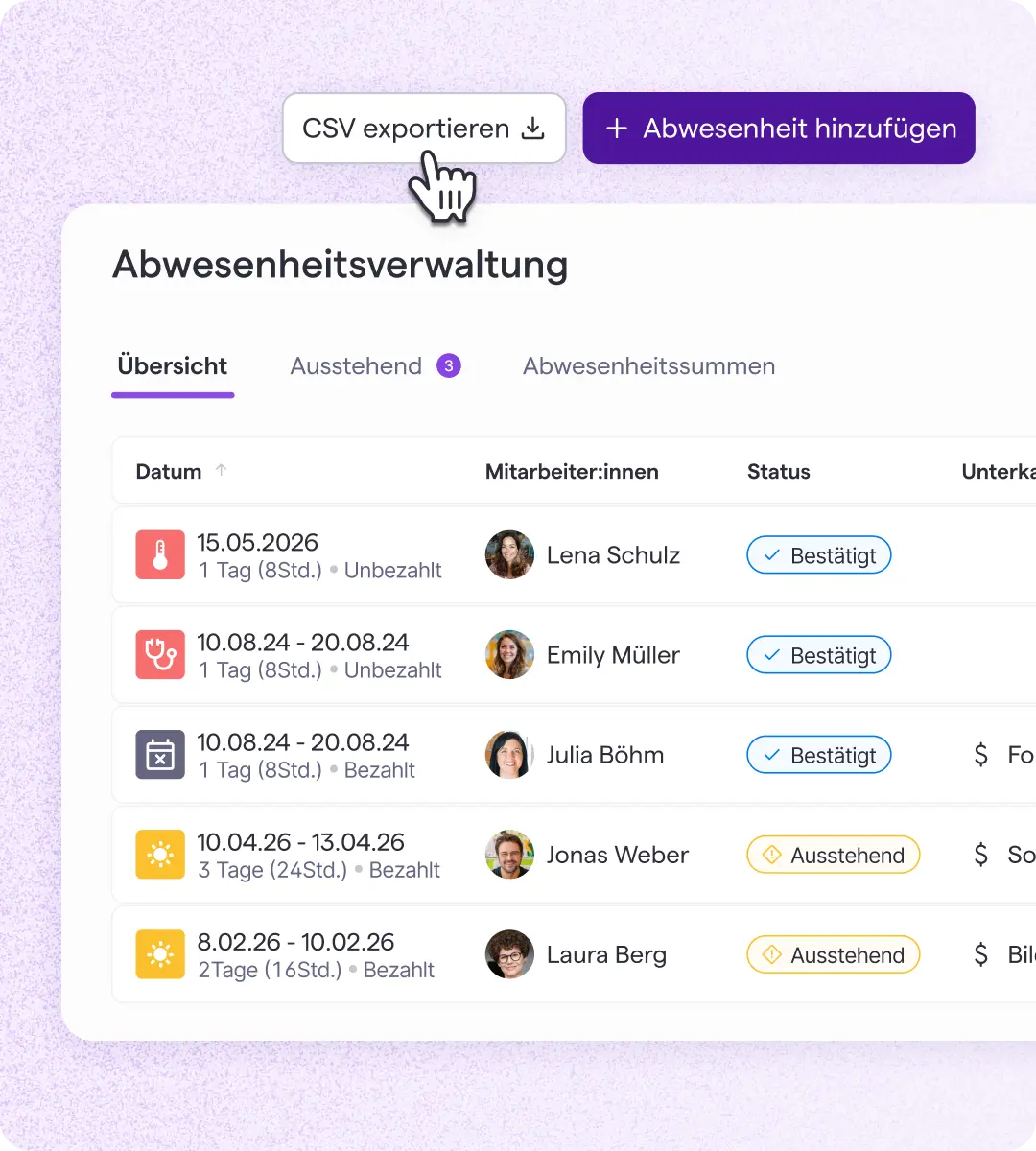Click the name Julia Böhm
The height and width of the screenshot is (1151, 1036).
coord(605,755)
